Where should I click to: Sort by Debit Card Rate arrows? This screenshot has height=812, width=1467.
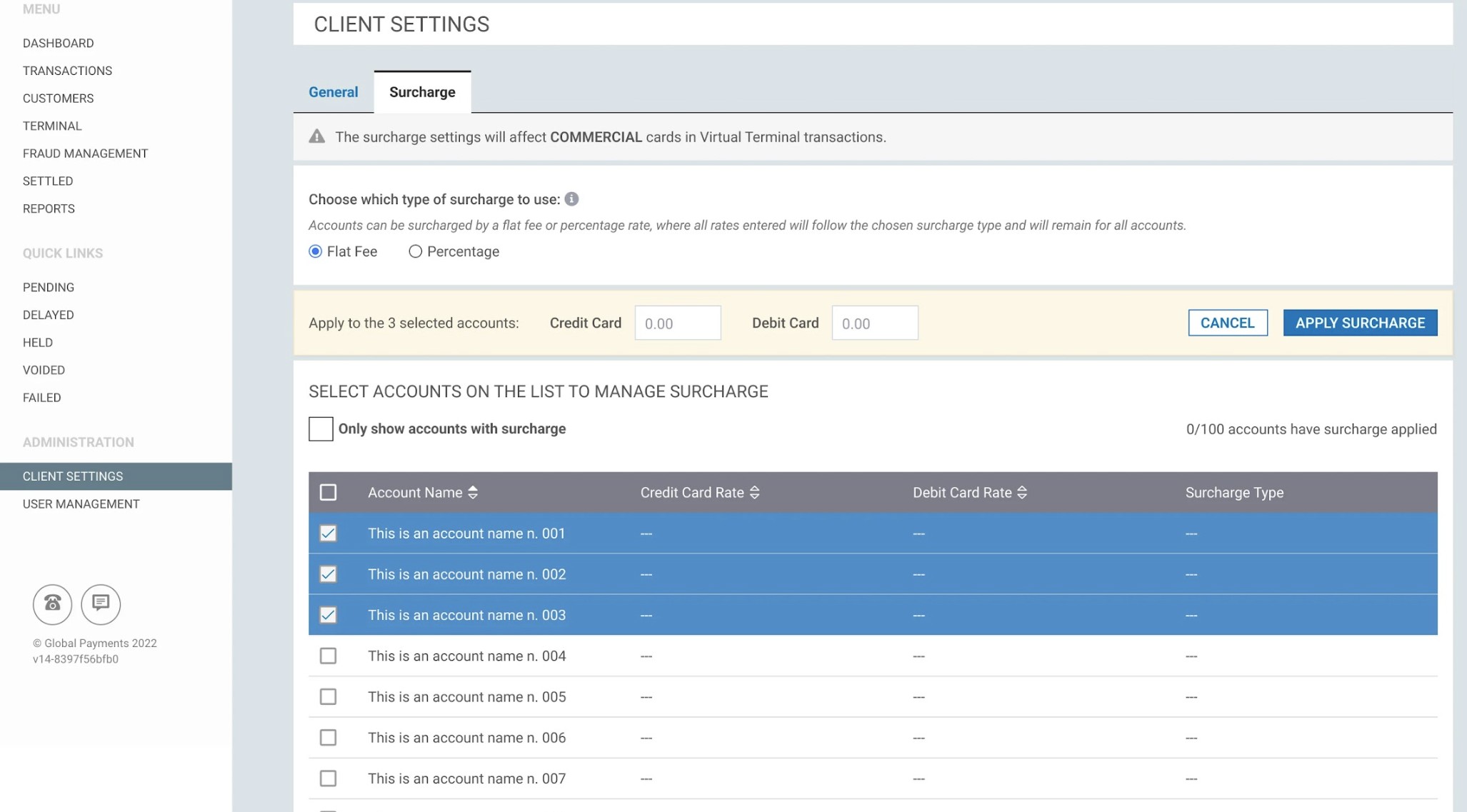1022,493
